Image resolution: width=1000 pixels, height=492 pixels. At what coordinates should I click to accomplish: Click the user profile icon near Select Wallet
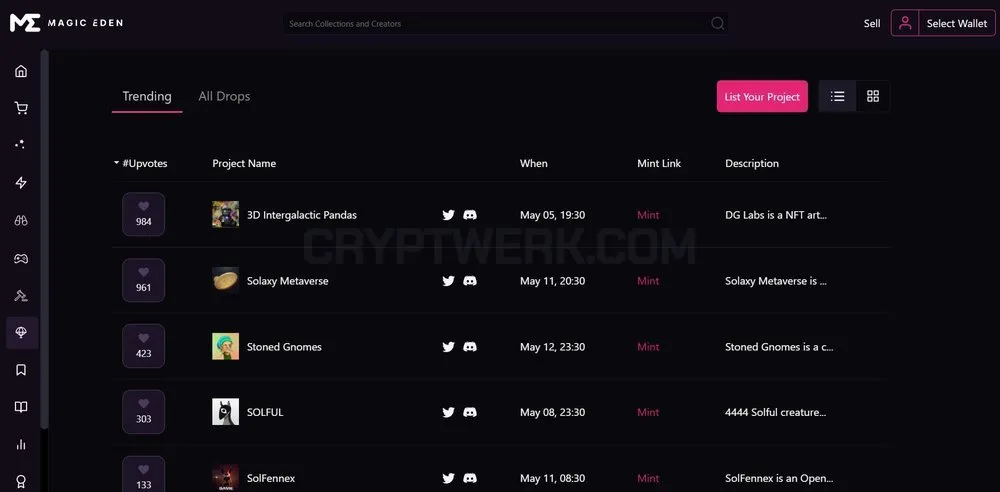[904, 23]
